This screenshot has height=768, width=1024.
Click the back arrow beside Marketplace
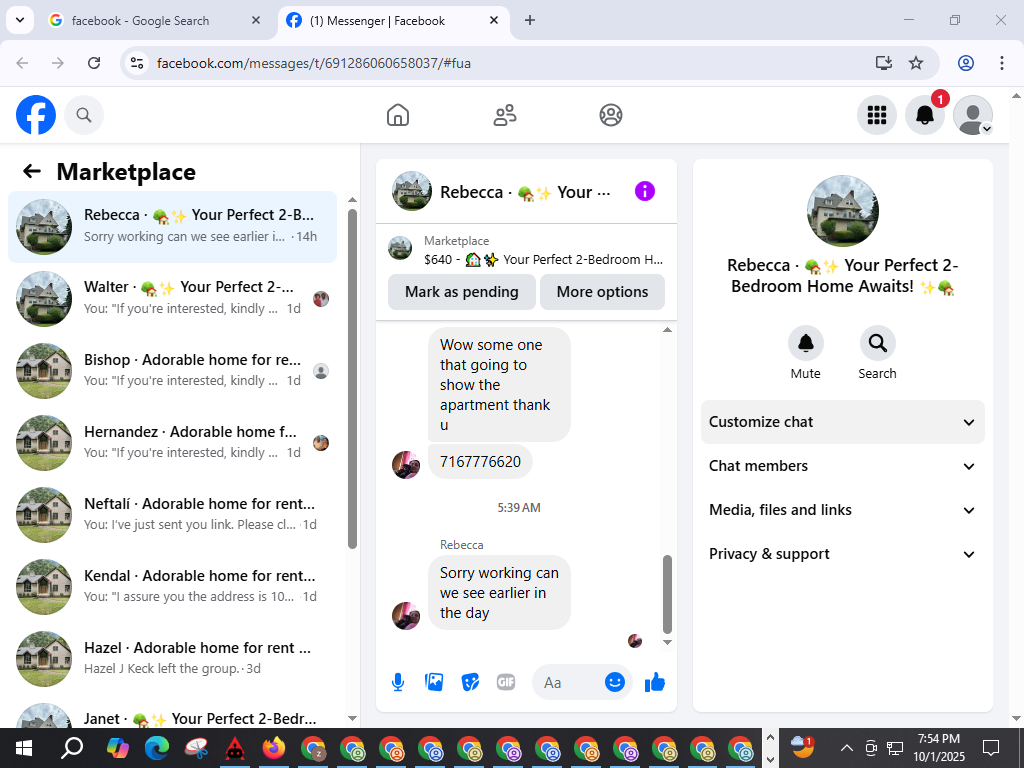click(x=31, y=171)
